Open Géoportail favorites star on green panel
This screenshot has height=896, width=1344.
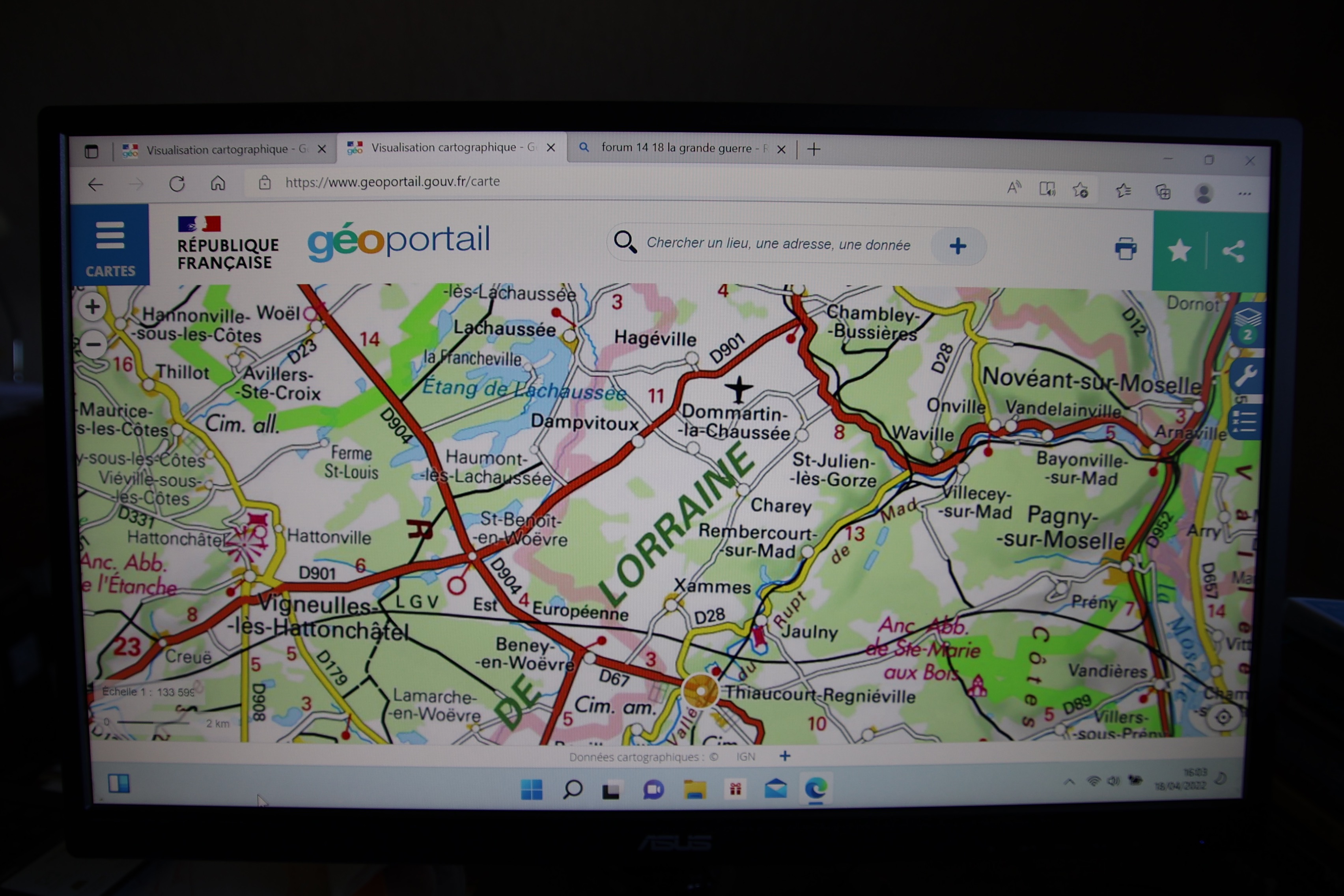point(1179,251)
